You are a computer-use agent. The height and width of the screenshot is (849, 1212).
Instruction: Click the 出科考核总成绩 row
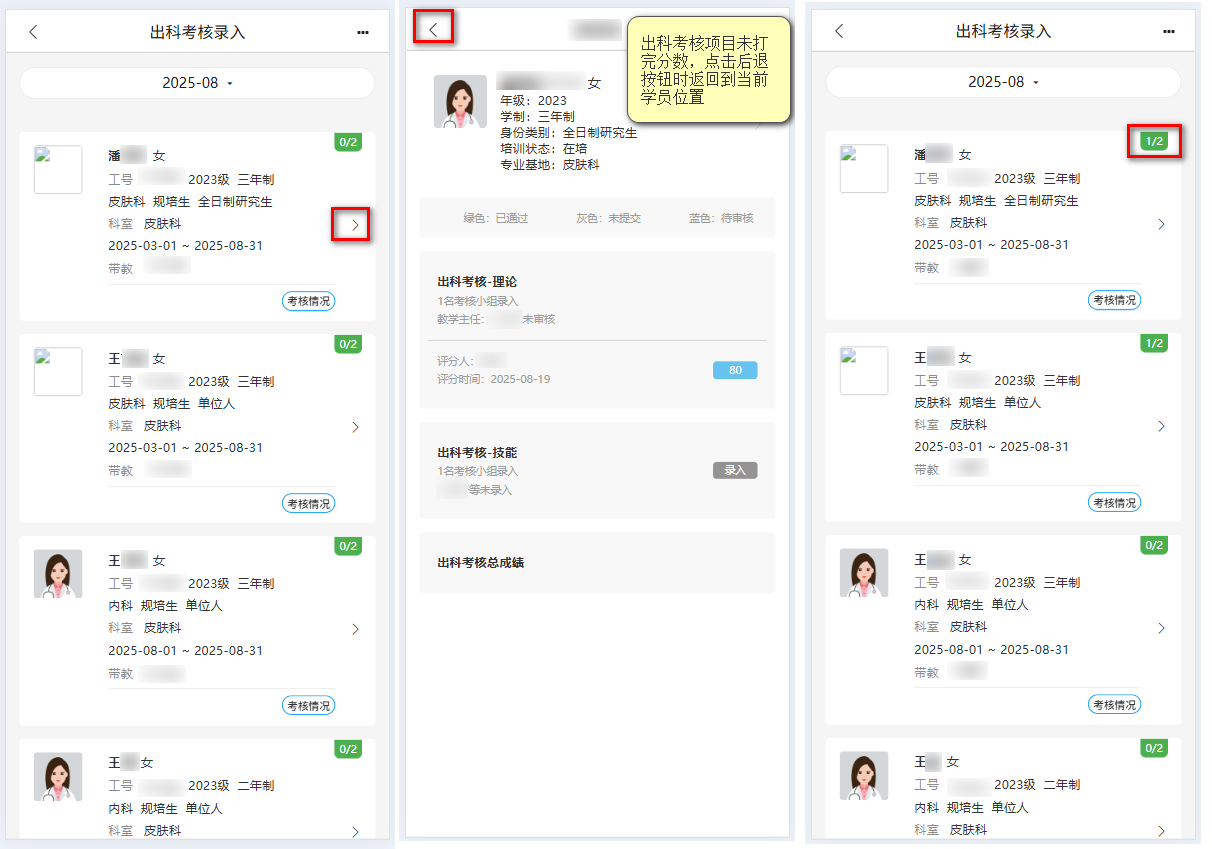pos(597,563)
